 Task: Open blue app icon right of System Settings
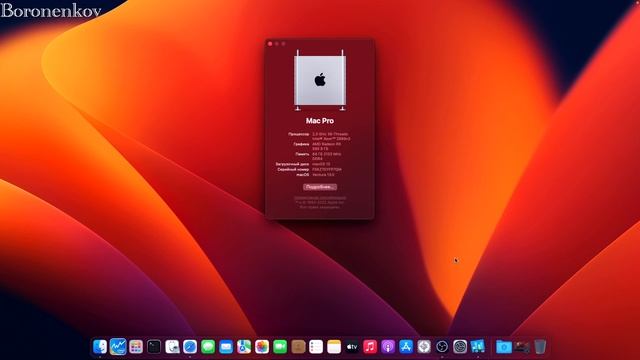point(478,347)
